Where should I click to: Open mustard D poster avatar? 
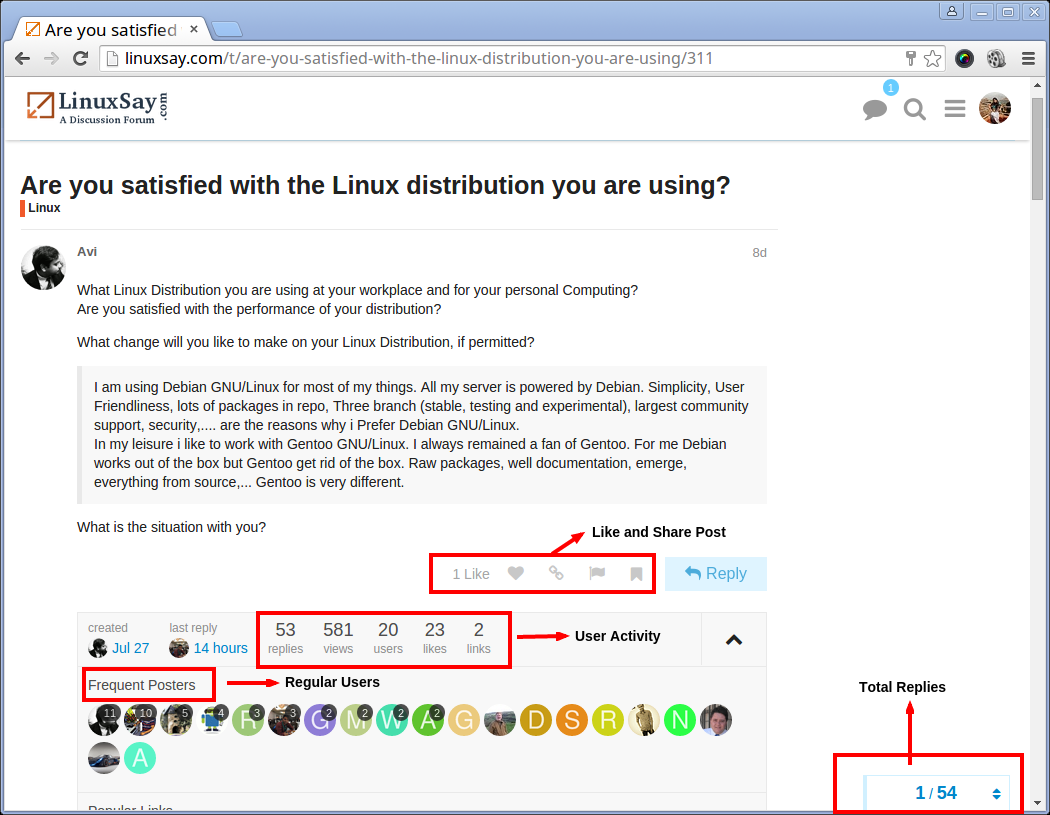536,720
